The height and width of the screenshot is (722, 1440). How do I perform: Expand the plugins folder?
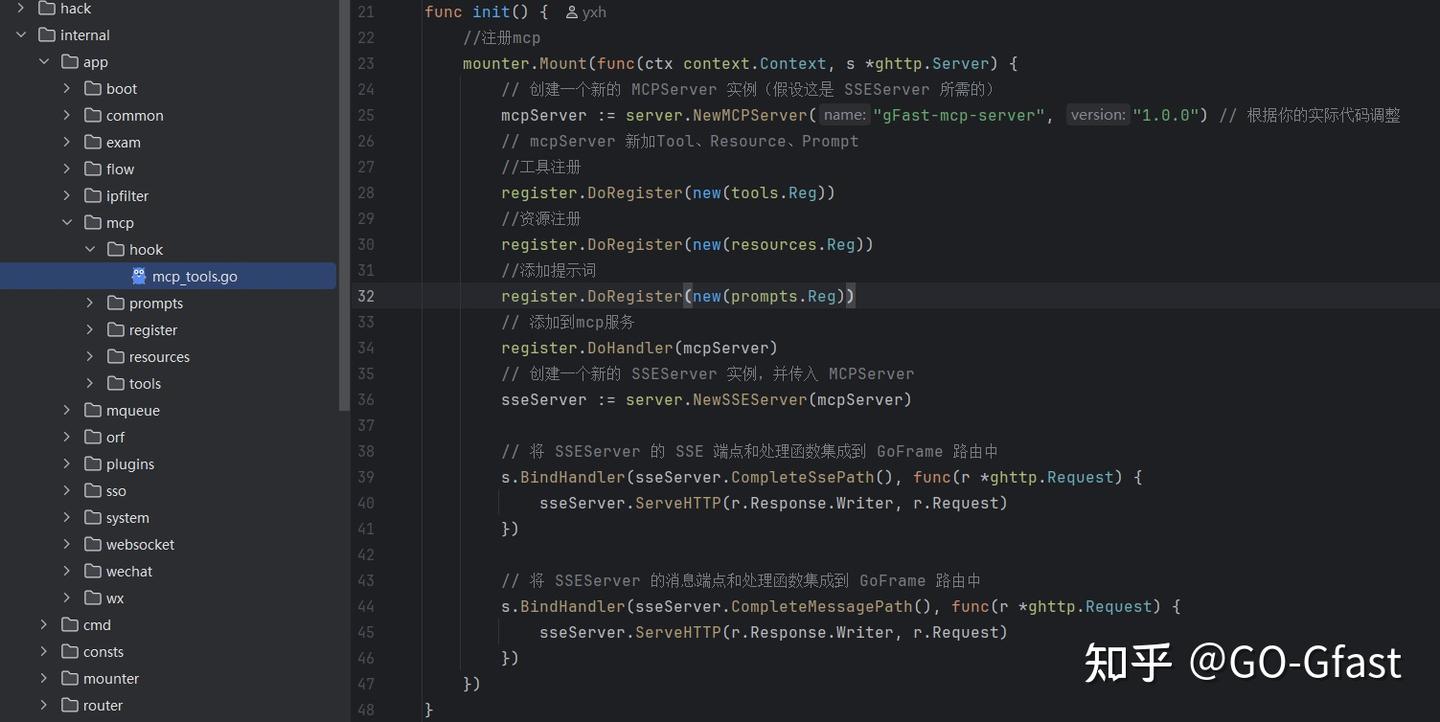[x=66, y=463]
